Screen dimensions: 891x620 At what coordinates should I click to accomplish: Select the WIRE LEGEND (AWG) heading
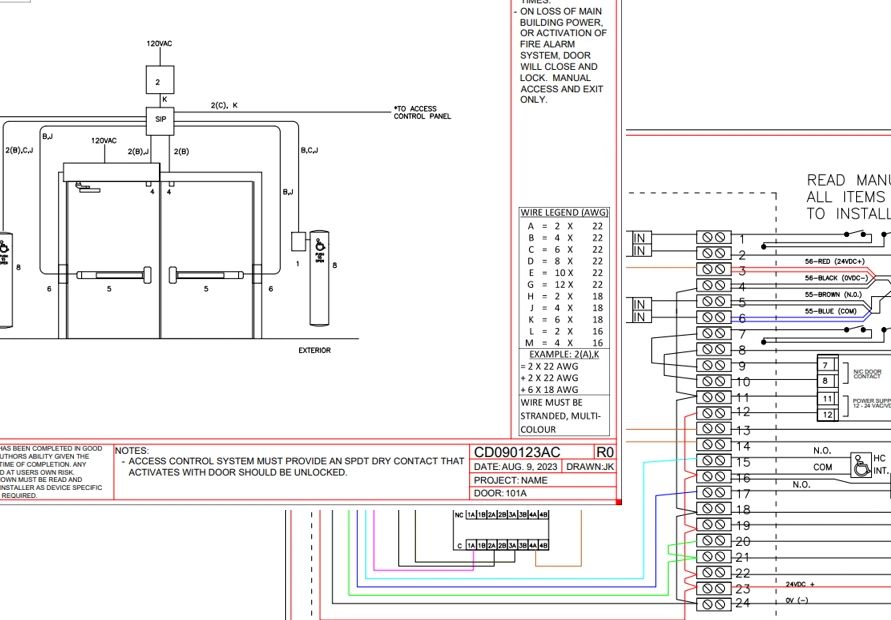click(563, 213)
